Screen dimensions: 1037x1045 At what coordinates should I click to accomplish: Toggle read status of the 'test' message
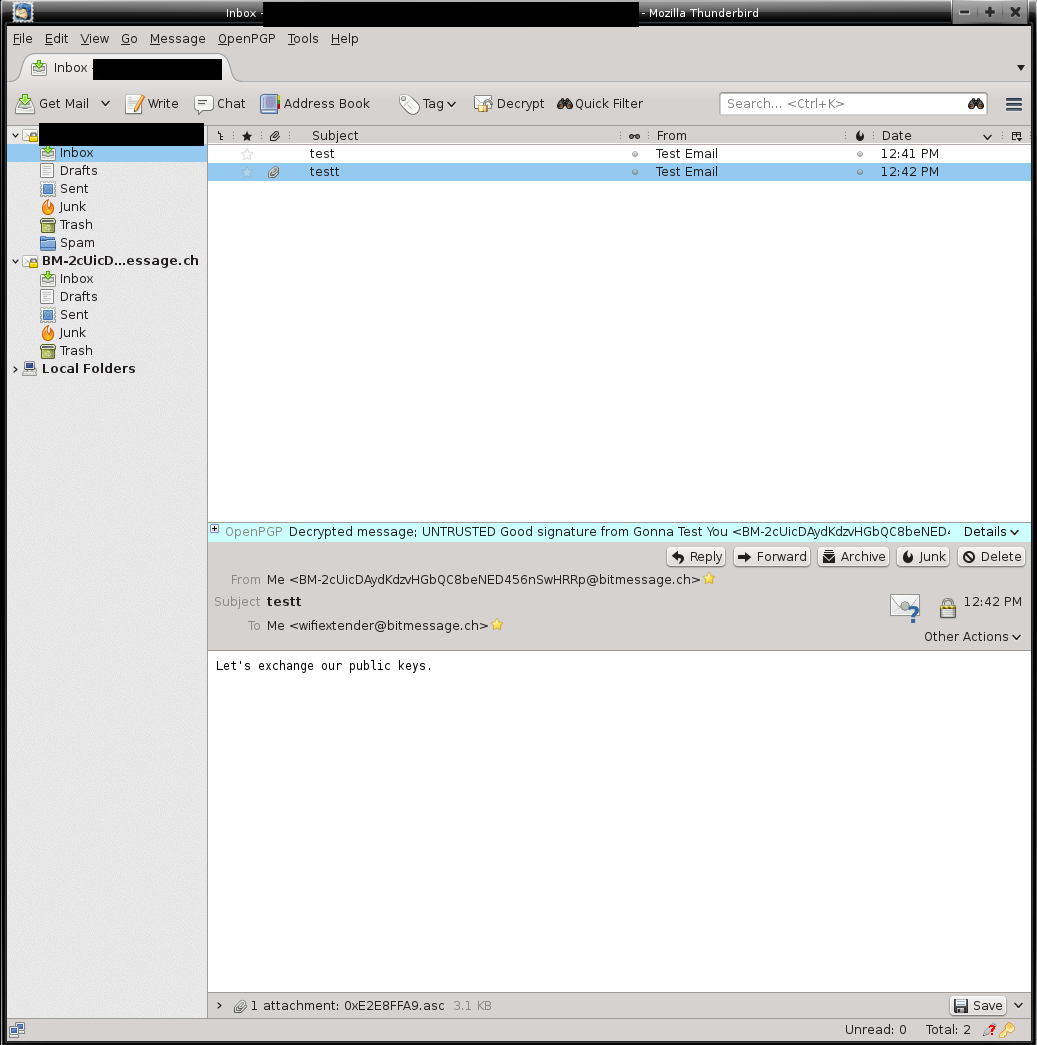(634, 154)
